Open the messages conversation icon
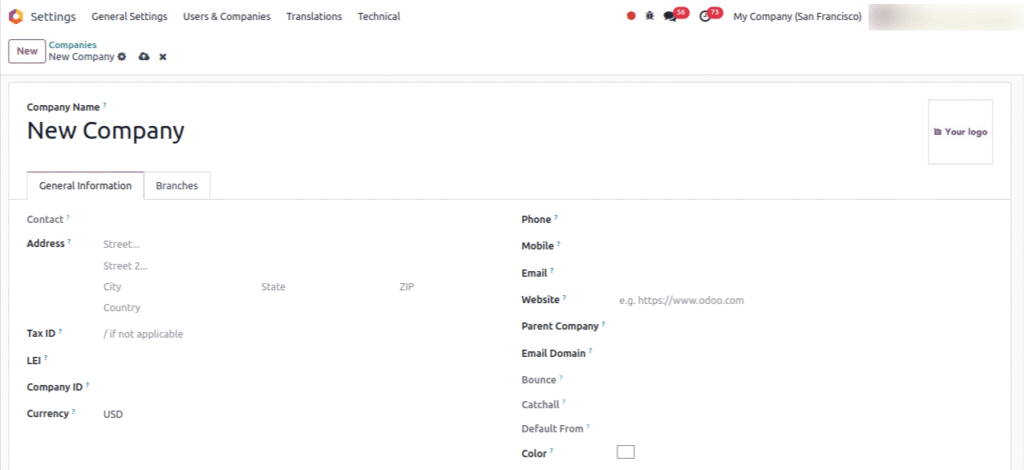The height and width of the screenshot is (470, 1024). [670, 16]
